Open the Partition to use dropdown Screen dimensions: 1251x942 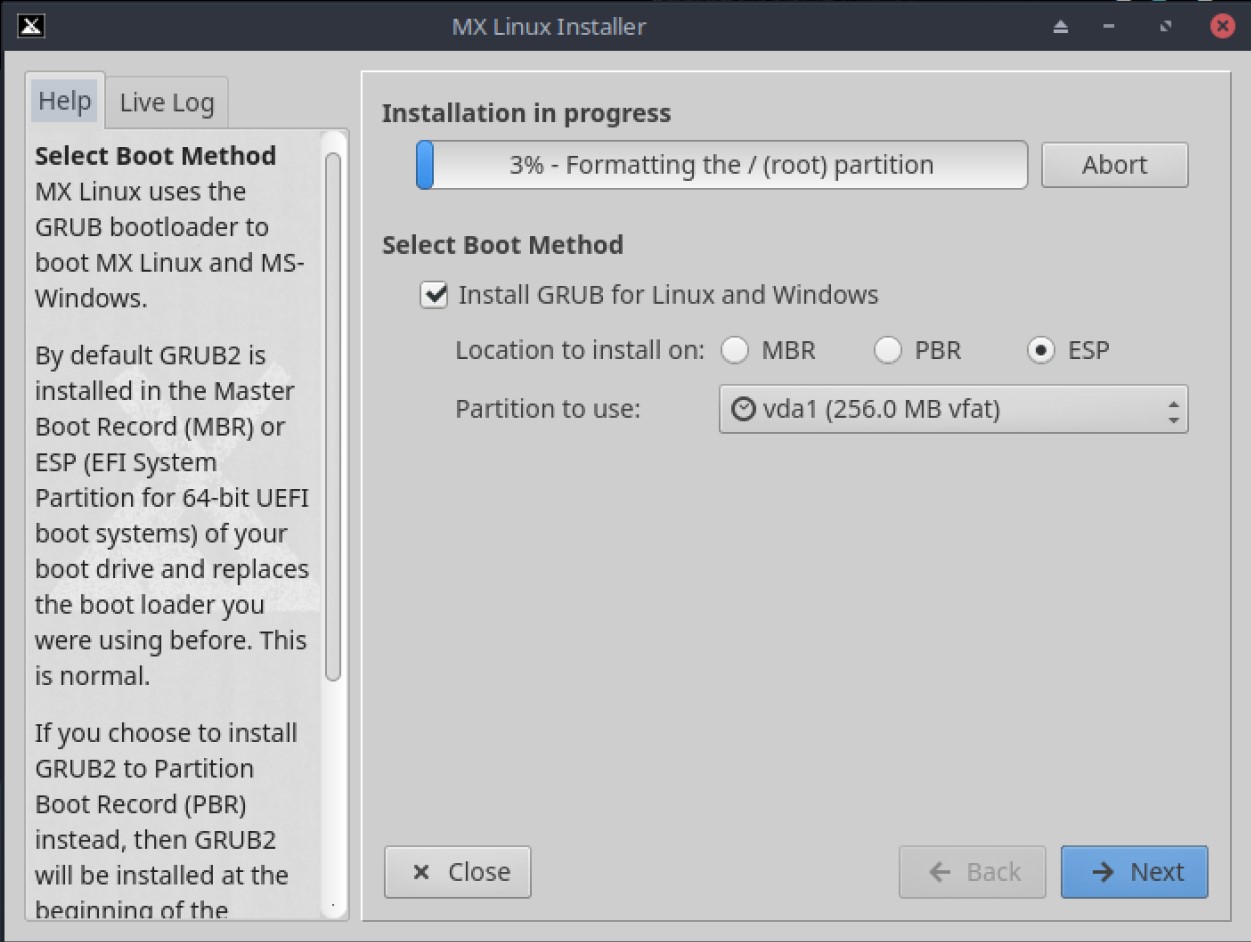click(x=953, y=409)
